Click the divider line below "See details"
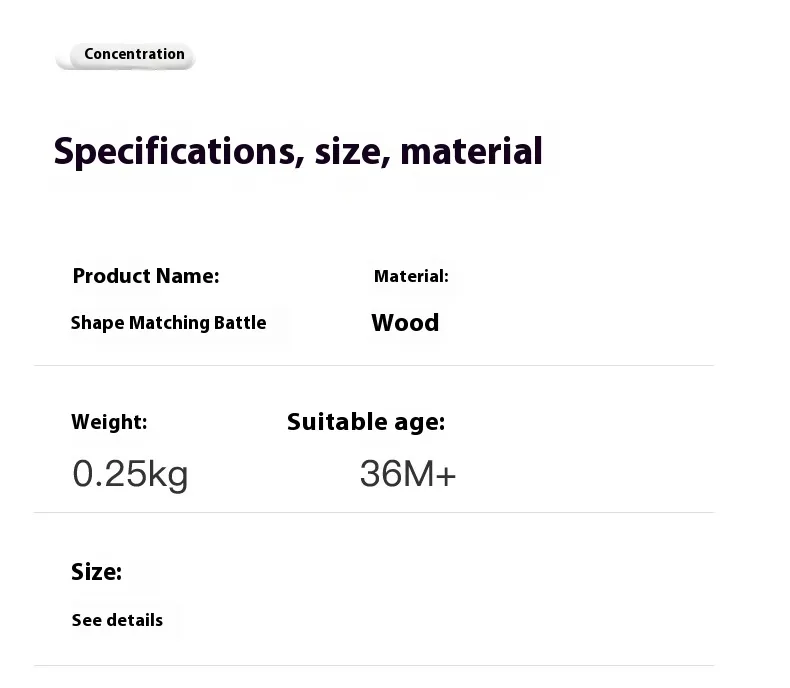 click(374, 666)
